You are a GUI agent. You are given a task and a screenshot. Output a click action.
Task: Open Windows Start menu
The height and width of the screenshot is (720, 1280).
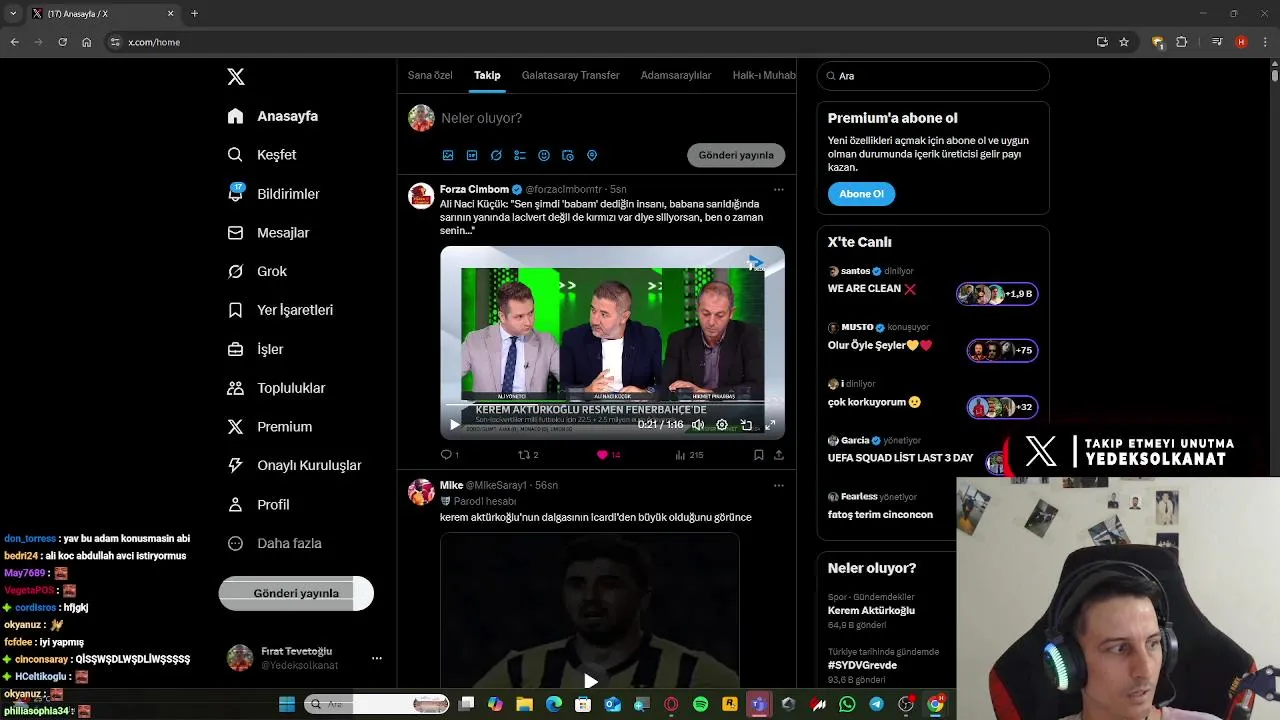point(287,704)
